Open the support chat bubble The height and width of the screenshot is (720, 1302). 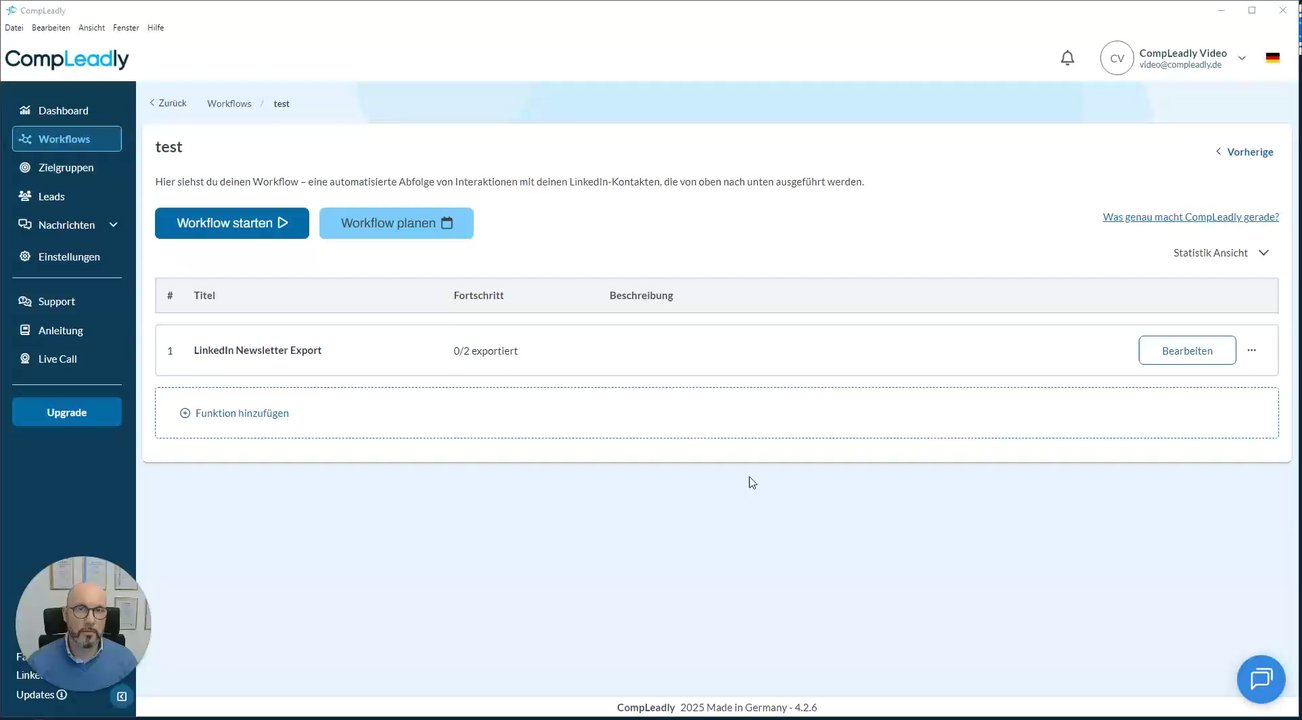pos(1260,679)
